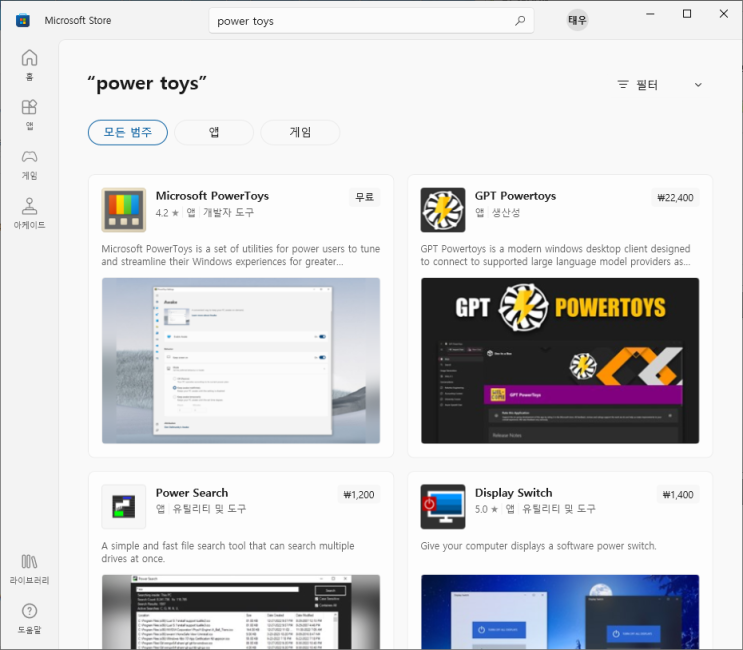Click 'Give your computer displays' description
Image resolution: width=743 pixels, height=650 pixels.
point(538,546)
